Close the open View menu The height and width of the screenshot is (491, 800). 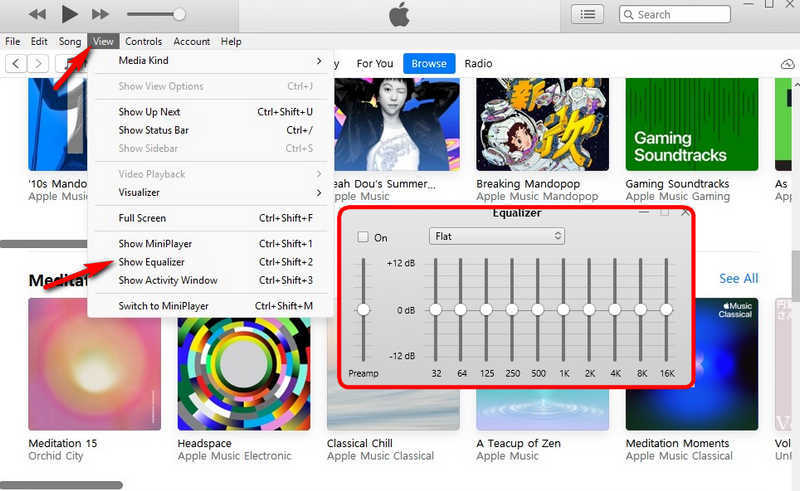point(103,41)
